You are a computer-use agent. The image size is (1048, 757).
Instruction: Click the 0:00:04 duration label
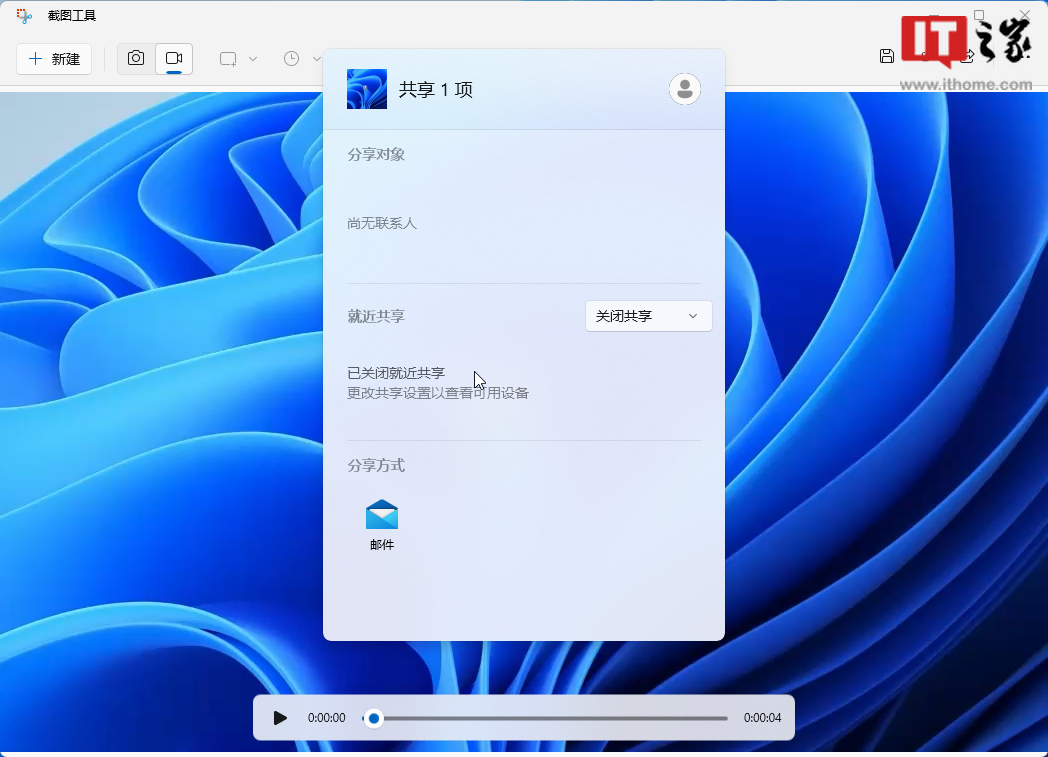pyautogui.click(x=762, y=718)
